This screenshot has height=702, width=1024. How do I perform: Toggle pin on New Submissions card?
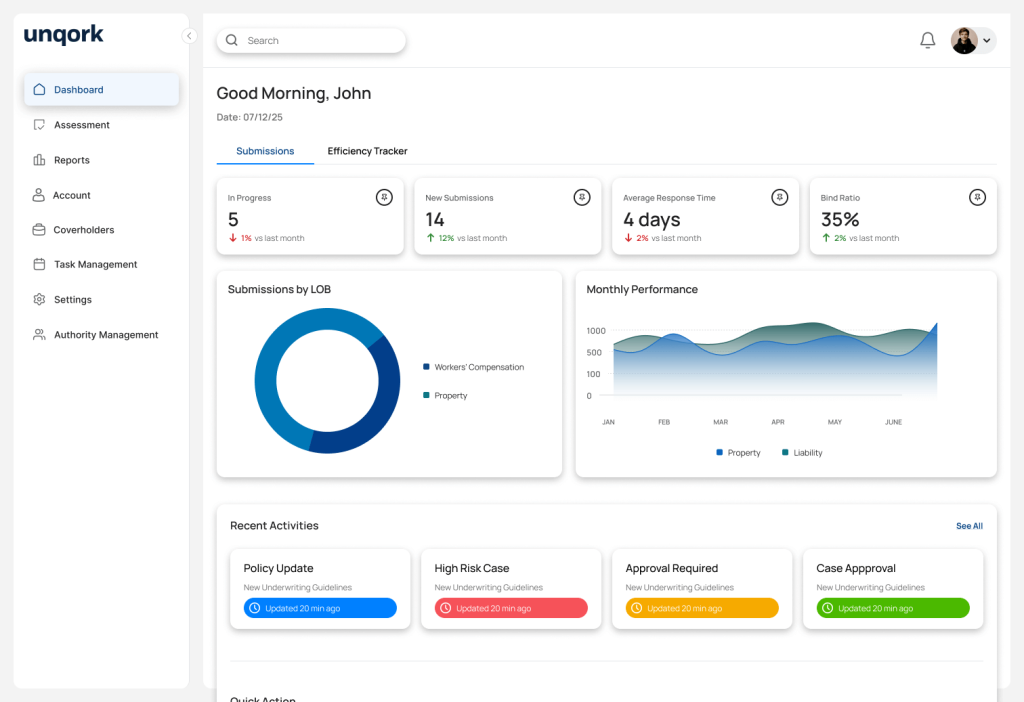[x=582, y=198]
